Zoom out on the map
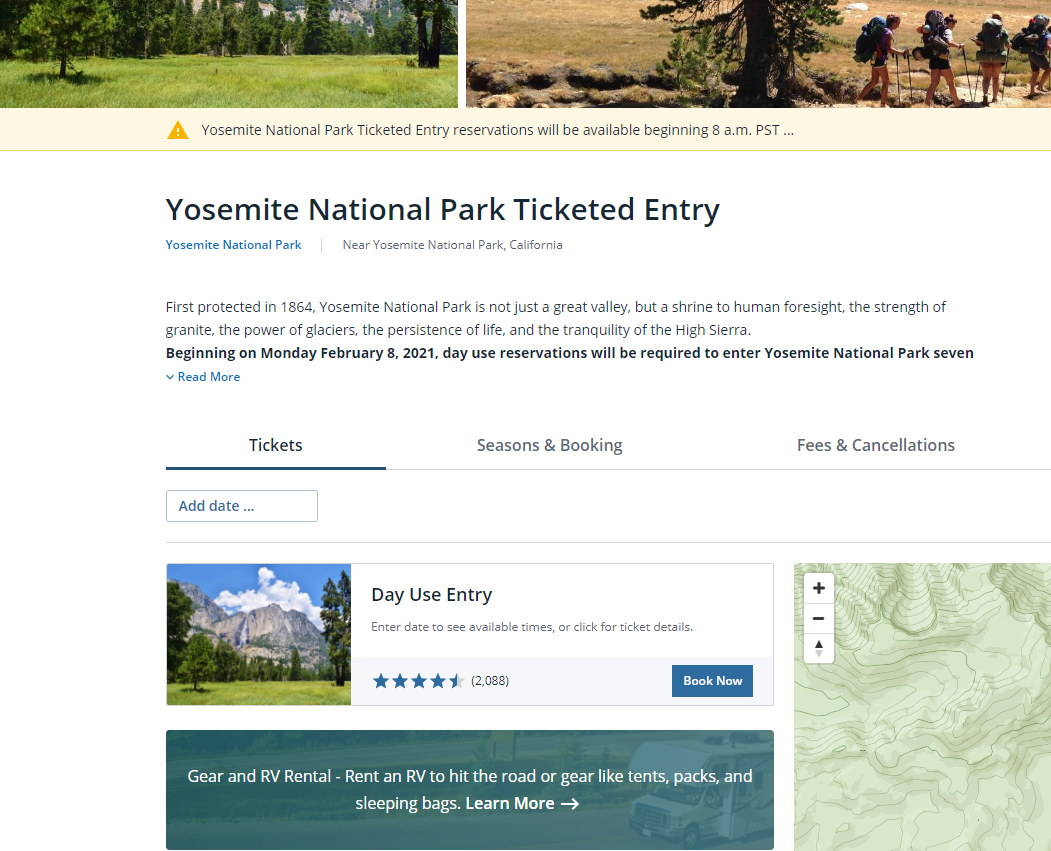This screenshot has height=851, width=1051. (x=819, y=618)
